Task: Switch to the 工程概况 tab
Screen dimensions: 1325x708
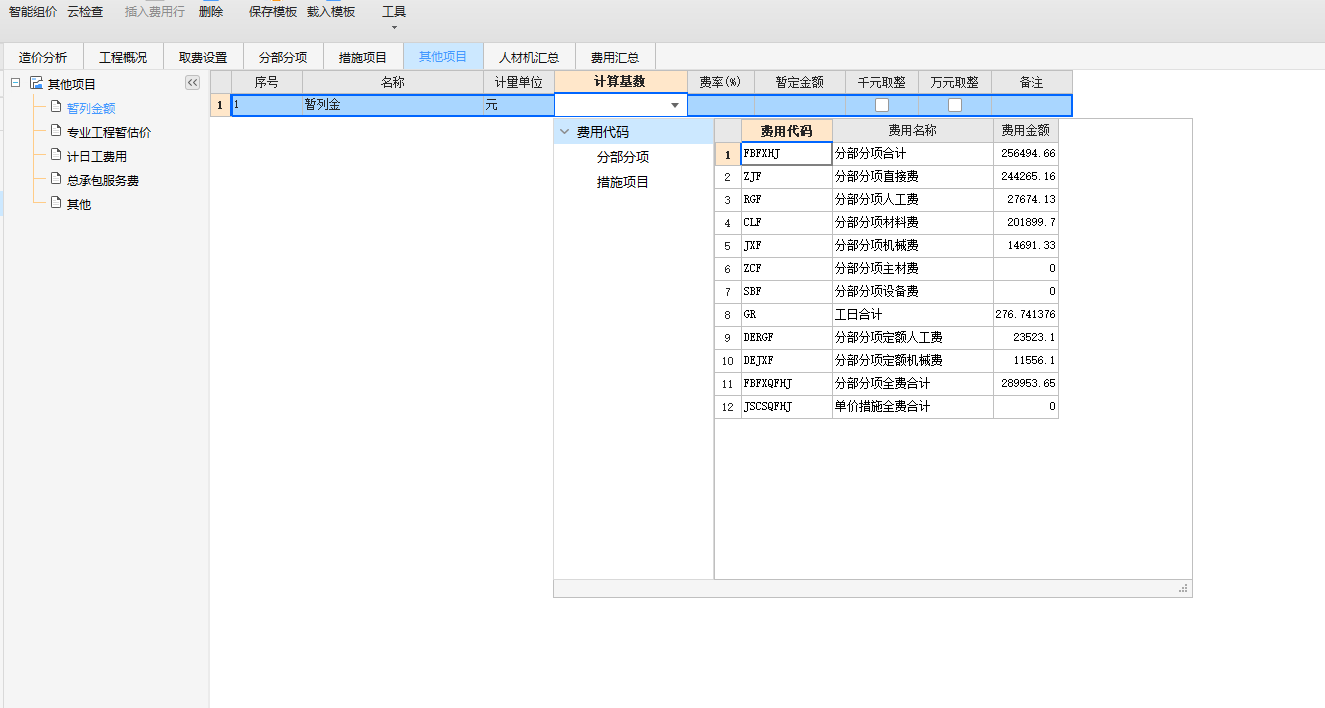Action: point(123,57)
